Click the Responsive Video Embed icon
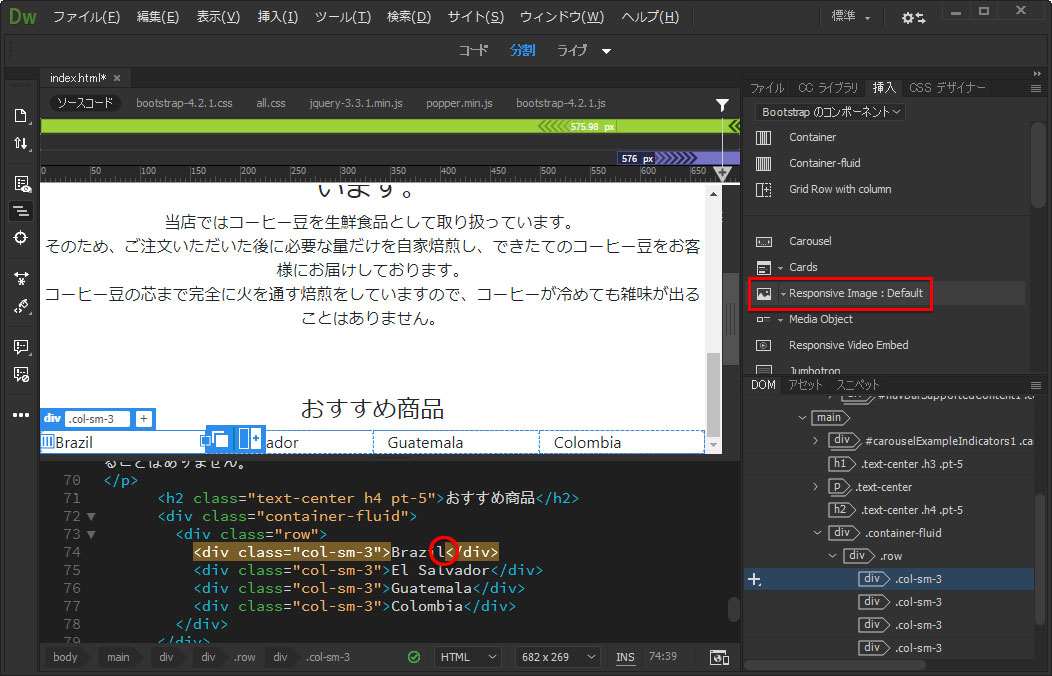1052x676 pixels. (764, 345)
